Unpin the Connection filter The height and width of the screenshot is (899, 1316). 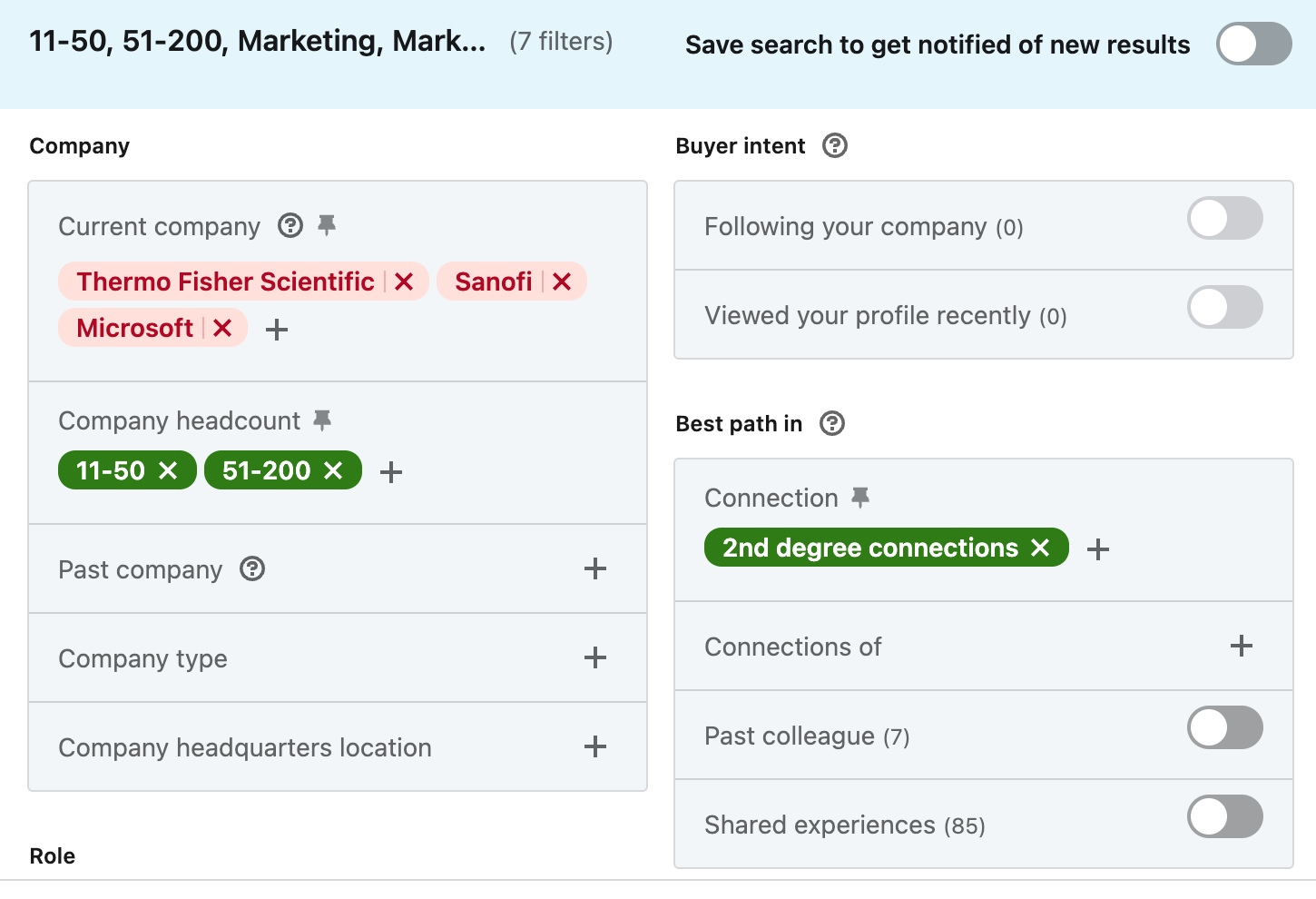[x=860, y=497]
